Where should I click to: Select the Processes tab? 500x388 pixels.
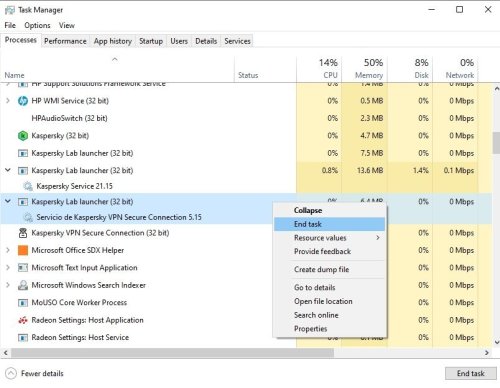pos(21,40)
